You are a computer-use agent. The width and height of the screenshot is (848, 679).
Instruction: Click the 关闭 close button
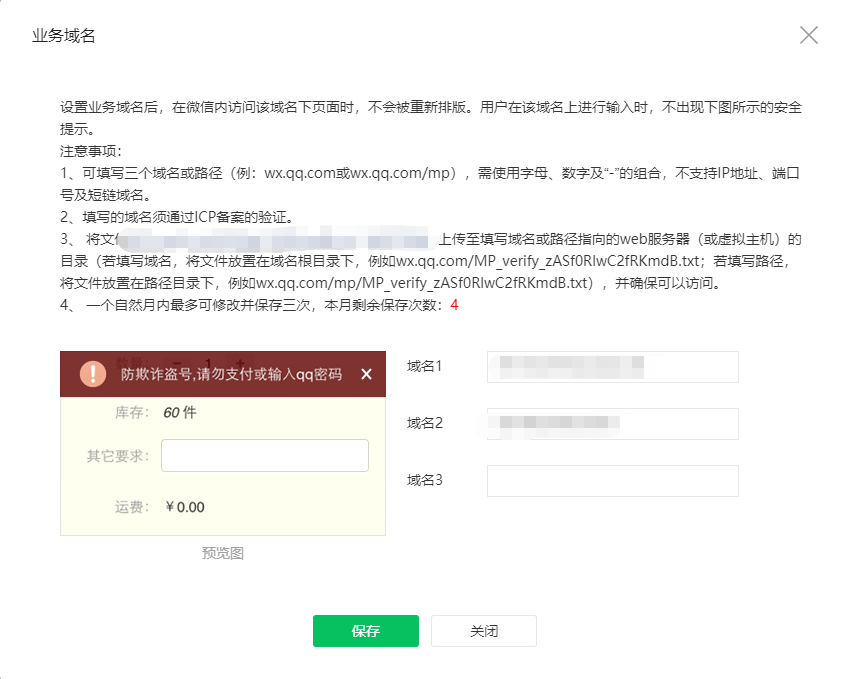(483, 631)
